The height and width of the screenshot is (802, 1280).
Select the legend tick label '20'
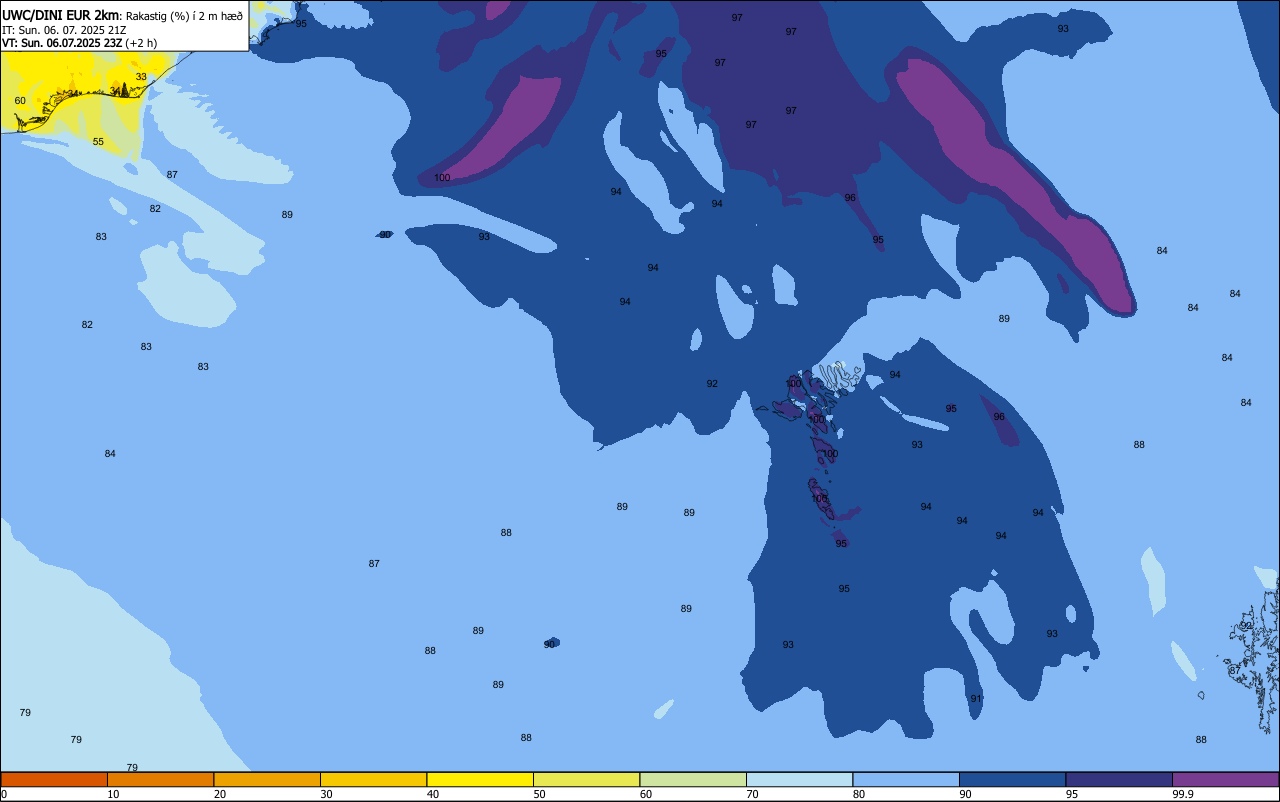coord(220,794)
